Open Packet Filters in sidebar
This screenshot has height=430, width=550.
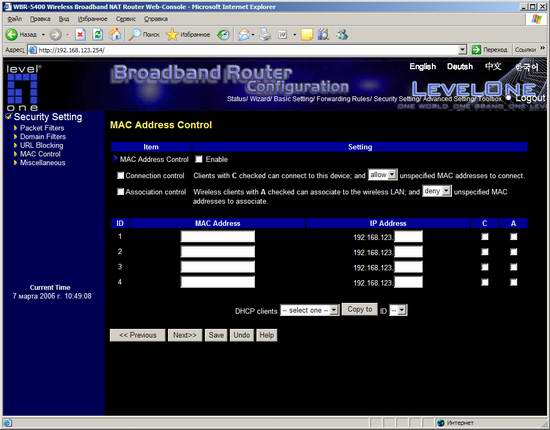[42, 128]
